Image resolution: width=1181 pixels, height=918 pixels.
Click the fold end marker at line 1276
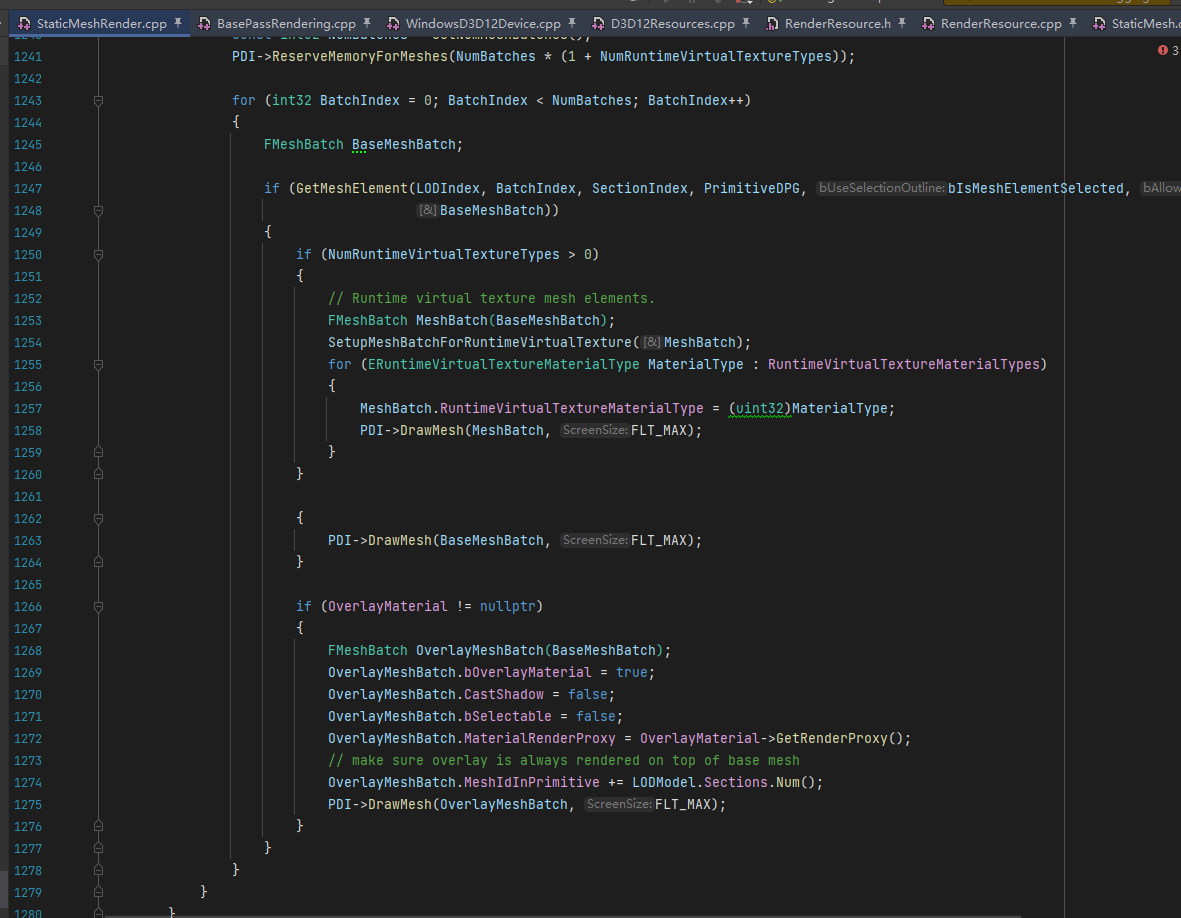[x=98, y=826]
